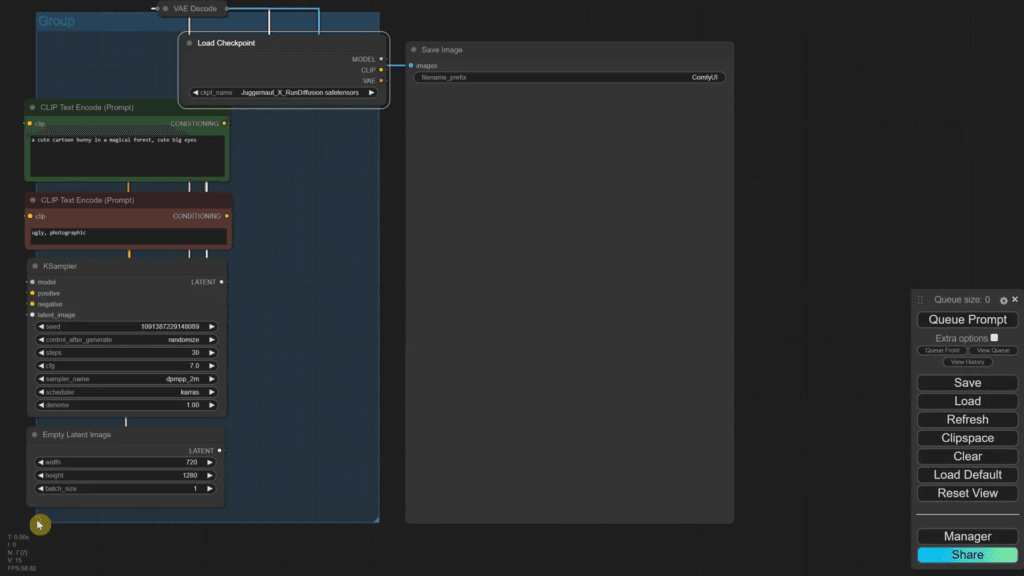Refresh the node definitions
Viewport: 1024px width, 576px height.
click(x=967, y=419)
